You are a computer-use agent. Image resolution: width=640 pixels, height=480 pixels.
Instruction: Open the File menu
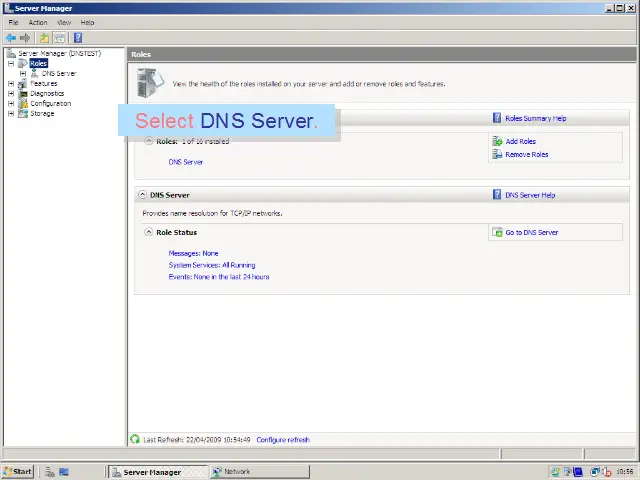point(13,22)
